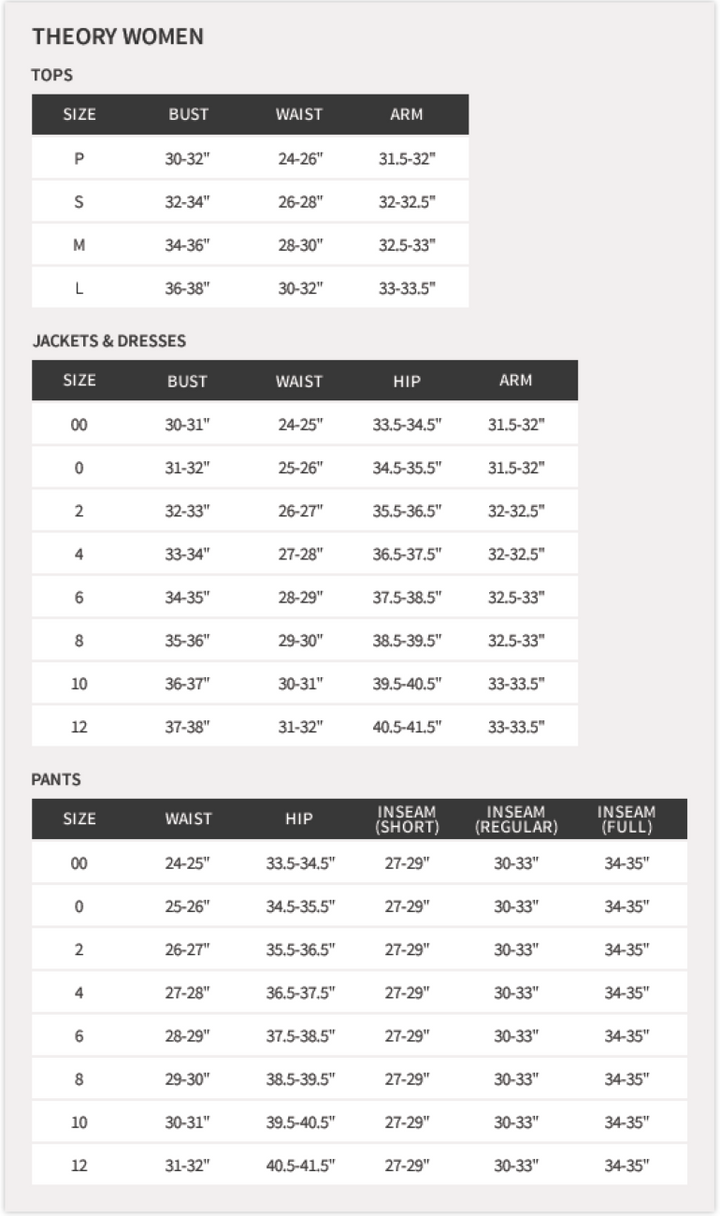Image resolution: width=720 pixels, height=1216 pixels.
Task: Select the 40.5-41.5" hip value in Pants
Action: 300,1166
